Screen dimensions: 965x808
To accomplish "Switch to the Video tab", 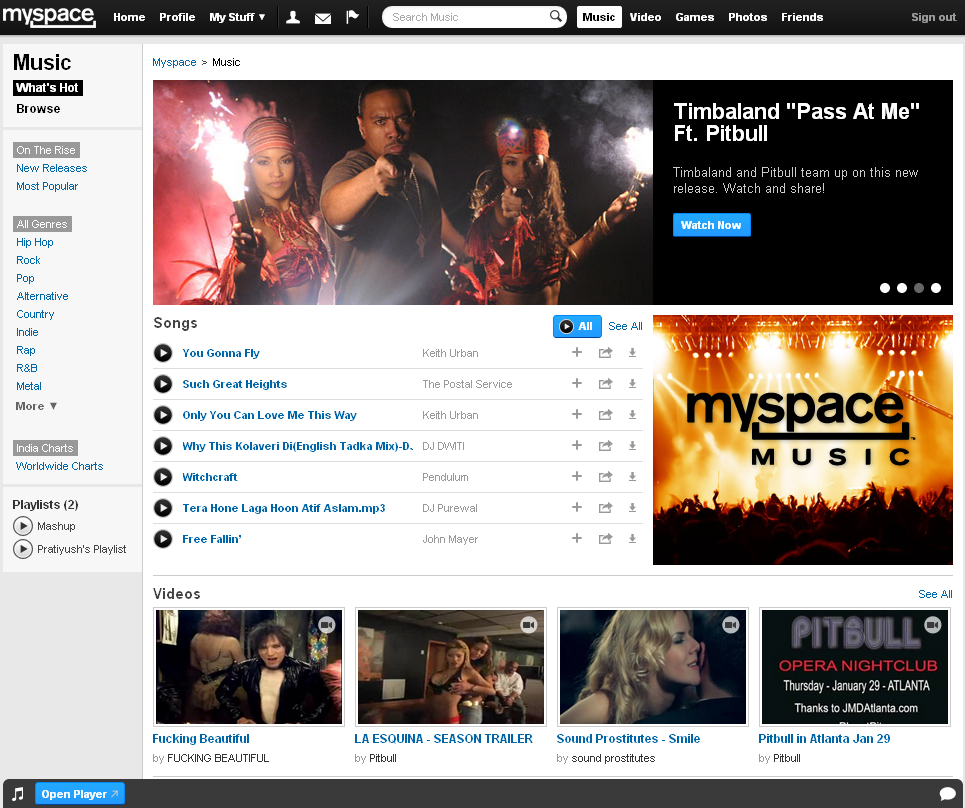I will (x=645, y=17).
